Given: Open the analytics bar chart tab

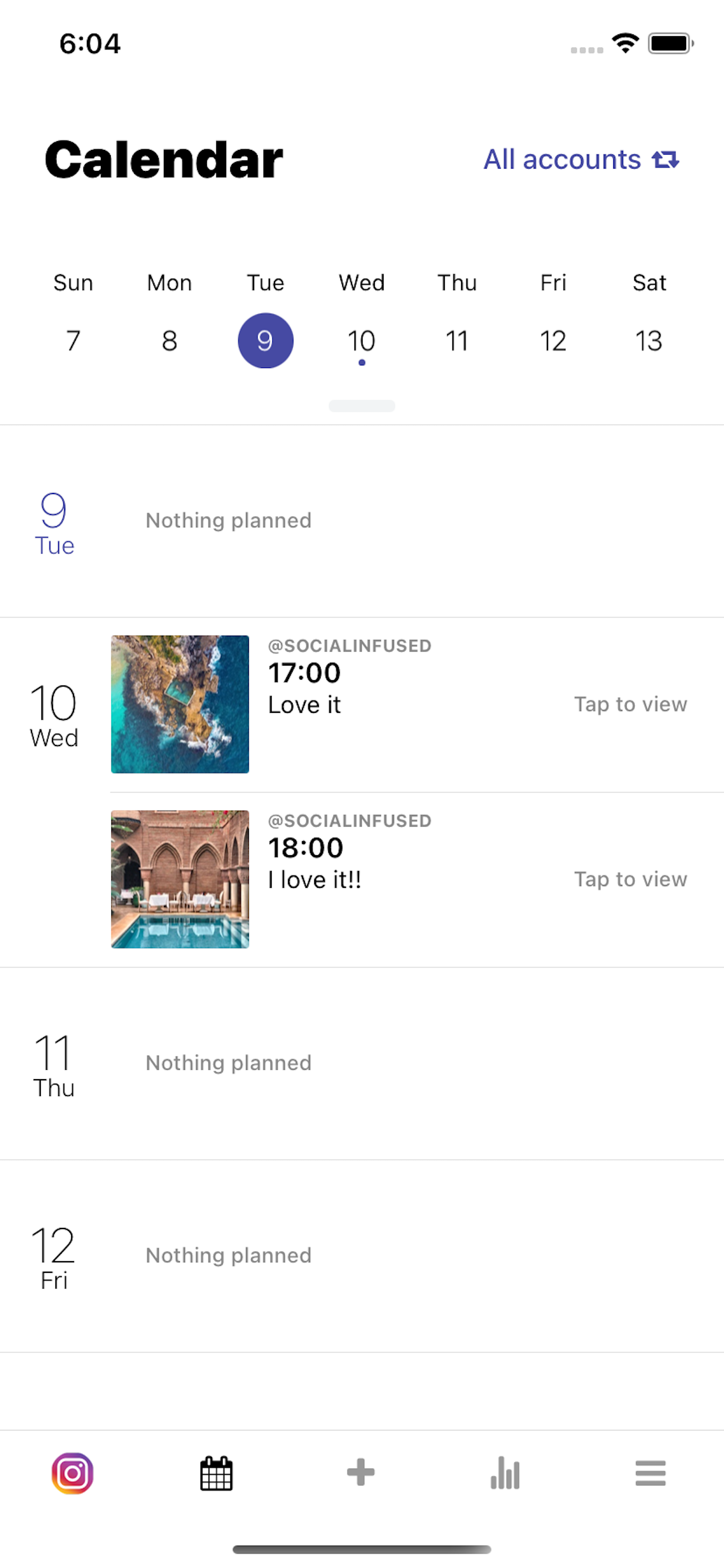Looking at the screenshot, I should (x=505, y=1473).
